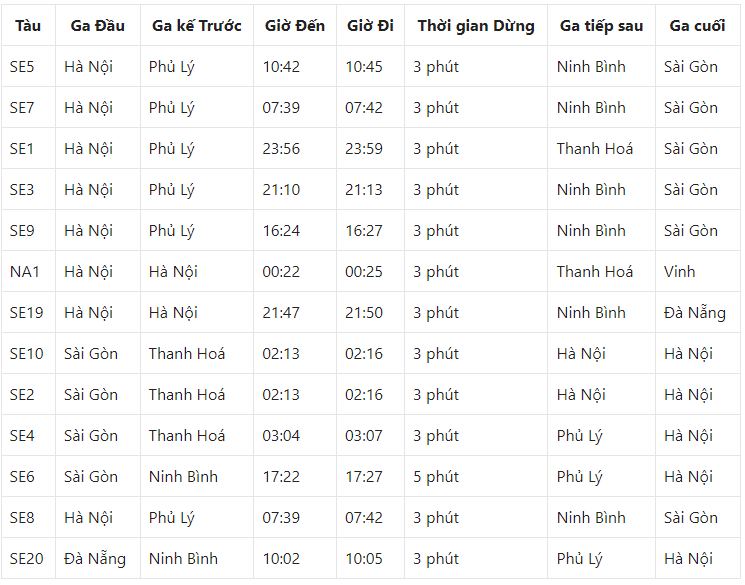Click the Ga cuối column header
The width and height of the screenshot is (745, 585).
coord(697,26)
